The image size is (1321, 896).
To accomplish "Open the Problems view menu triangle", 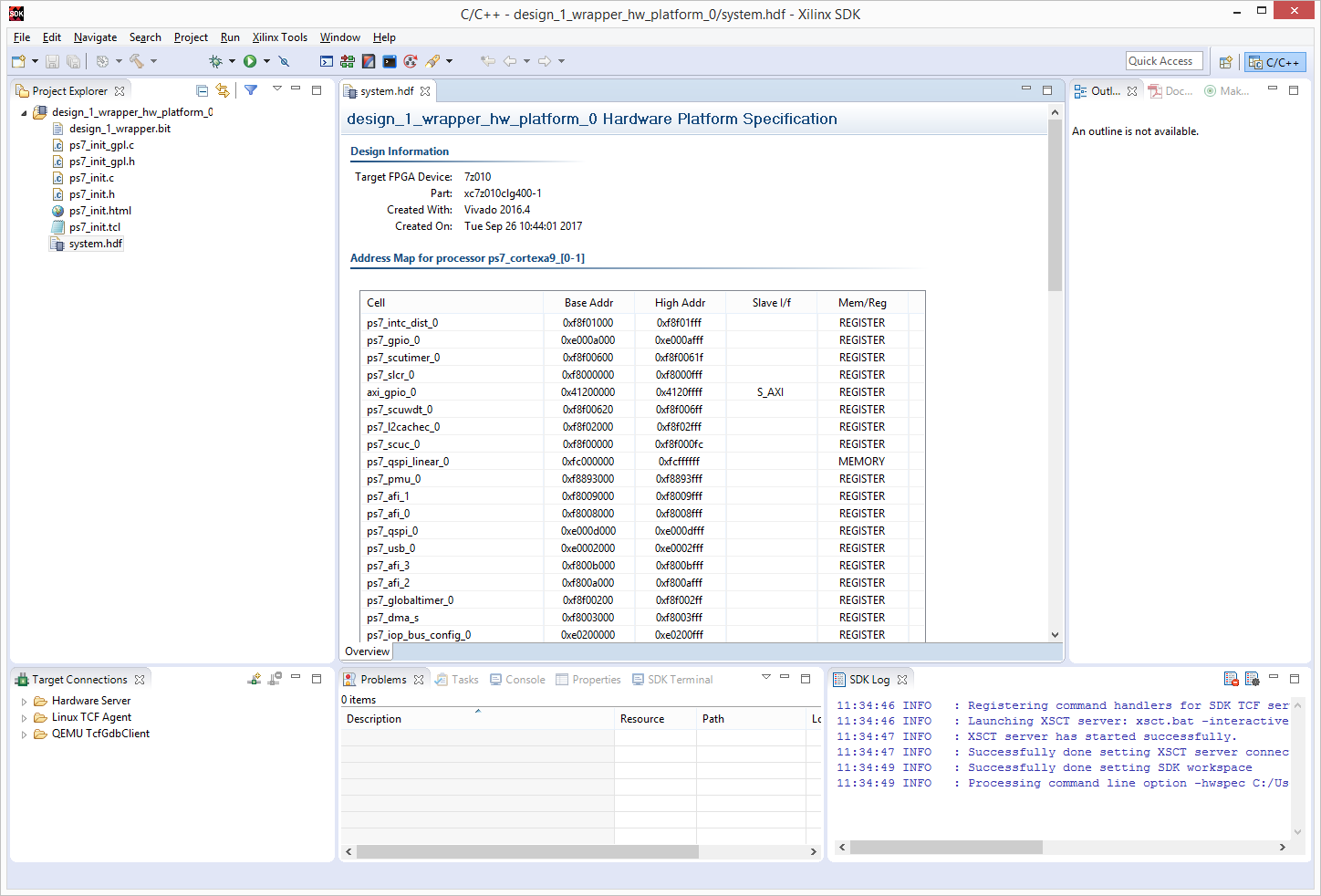I will 766,677.
